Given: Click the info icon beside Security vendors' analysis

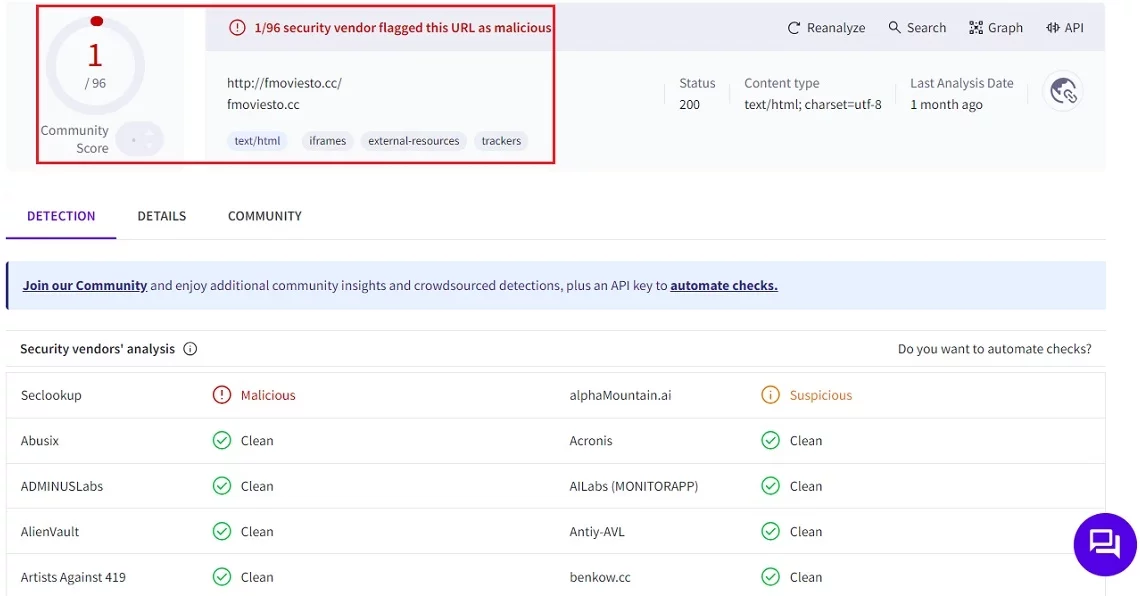Looking at the screenshot, I should (x=190, y=349).
